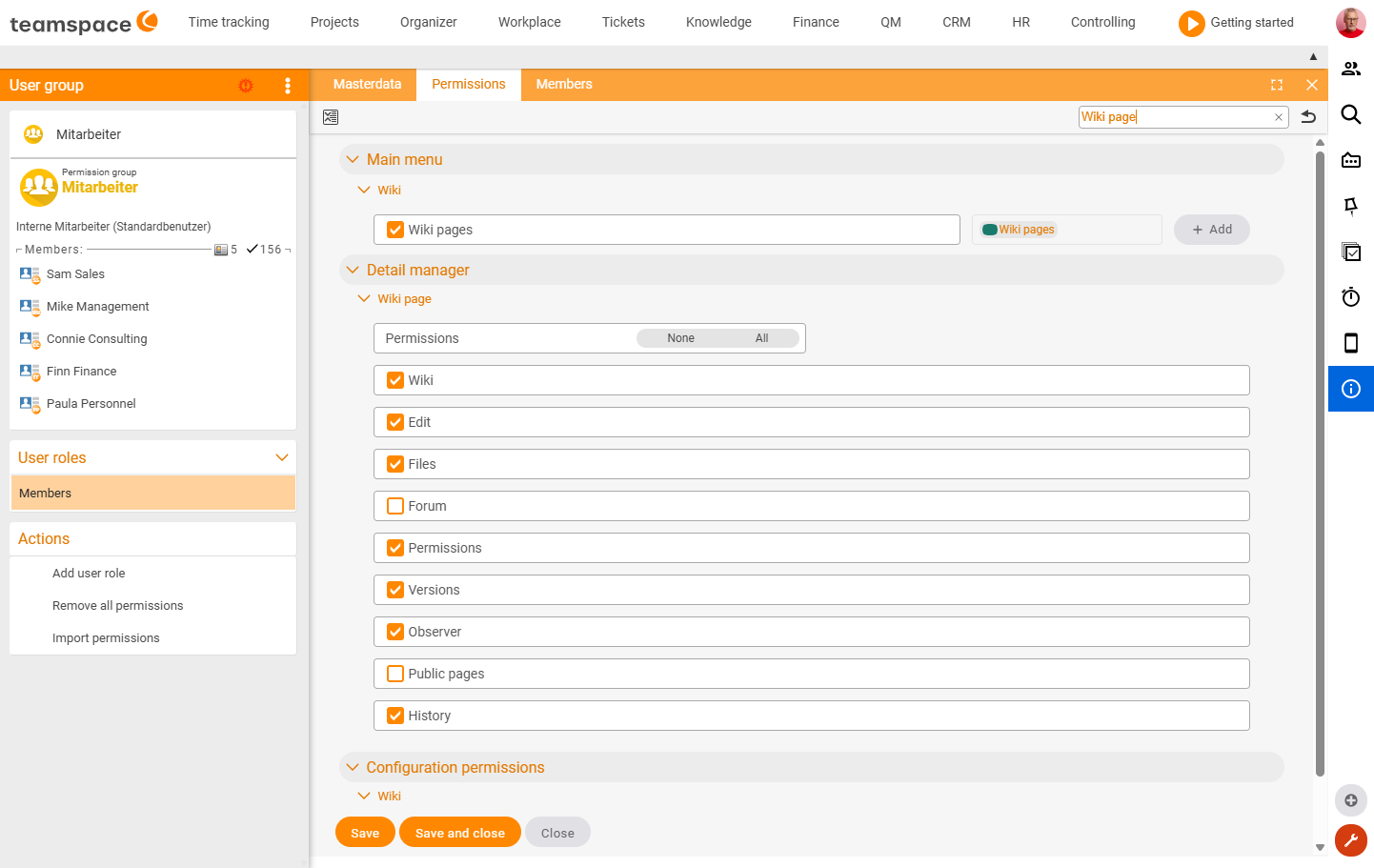Uncheck the Observer checkbox

pos(395,632)
